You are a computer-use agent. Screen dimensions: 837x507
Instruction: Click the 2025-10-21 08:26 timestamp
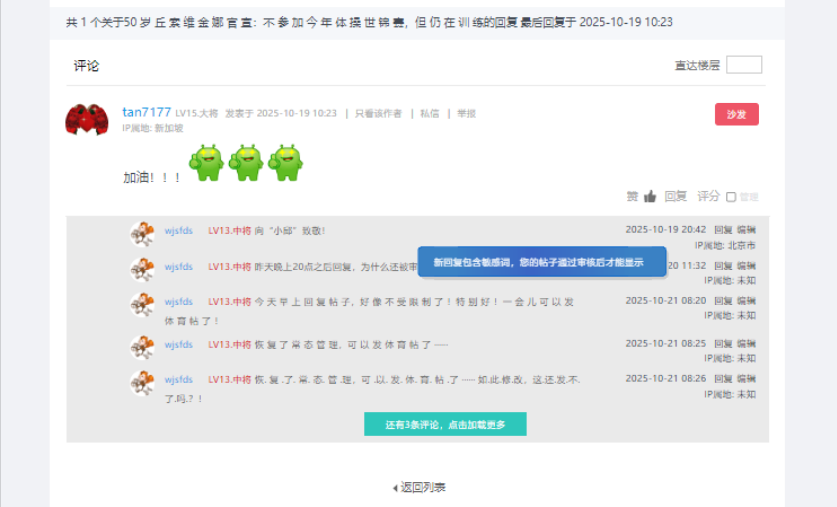[666, 378]
